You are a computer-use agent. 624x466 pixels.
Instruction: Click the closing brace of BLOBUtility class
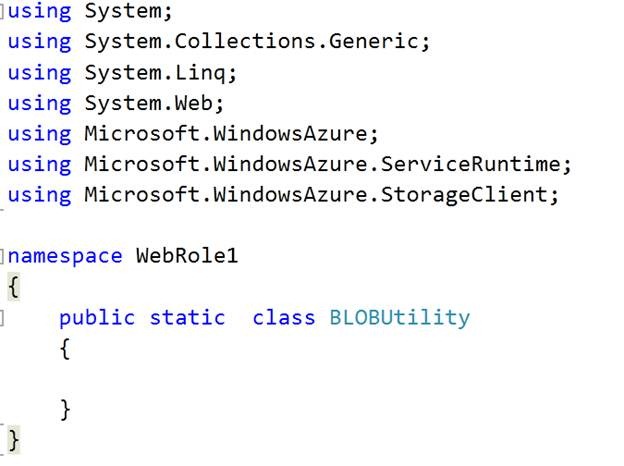(65, 409)
